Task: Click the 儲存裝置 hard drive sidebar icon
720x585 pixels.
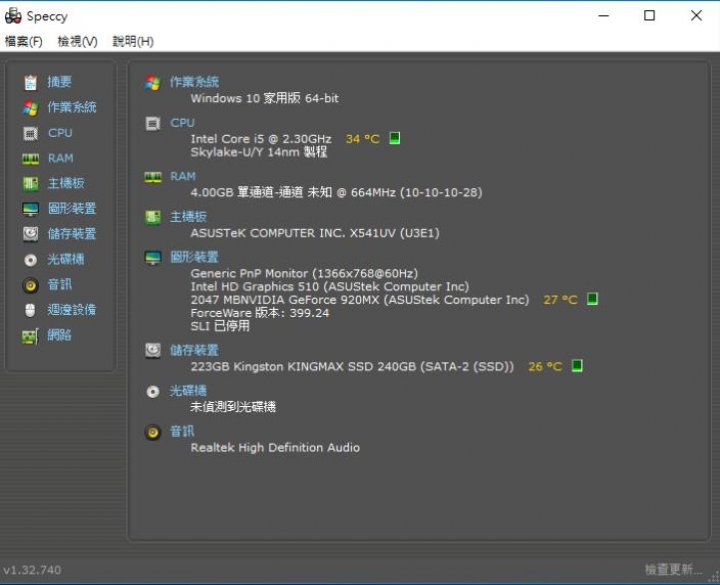Action: pos(30,234)
